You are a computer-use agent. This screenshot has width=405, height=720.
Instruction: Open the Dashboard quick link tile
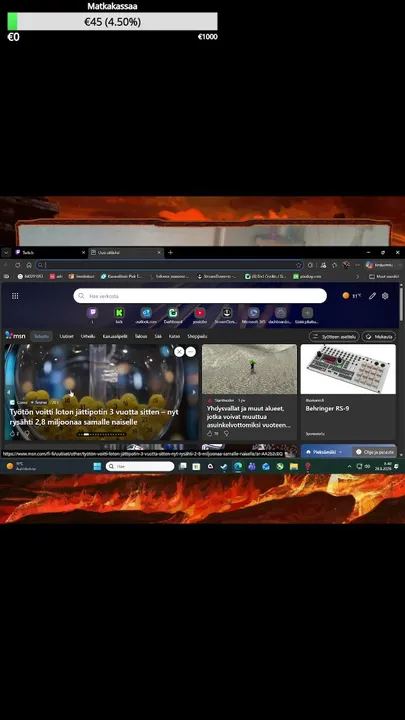click(x=173, y=315)
